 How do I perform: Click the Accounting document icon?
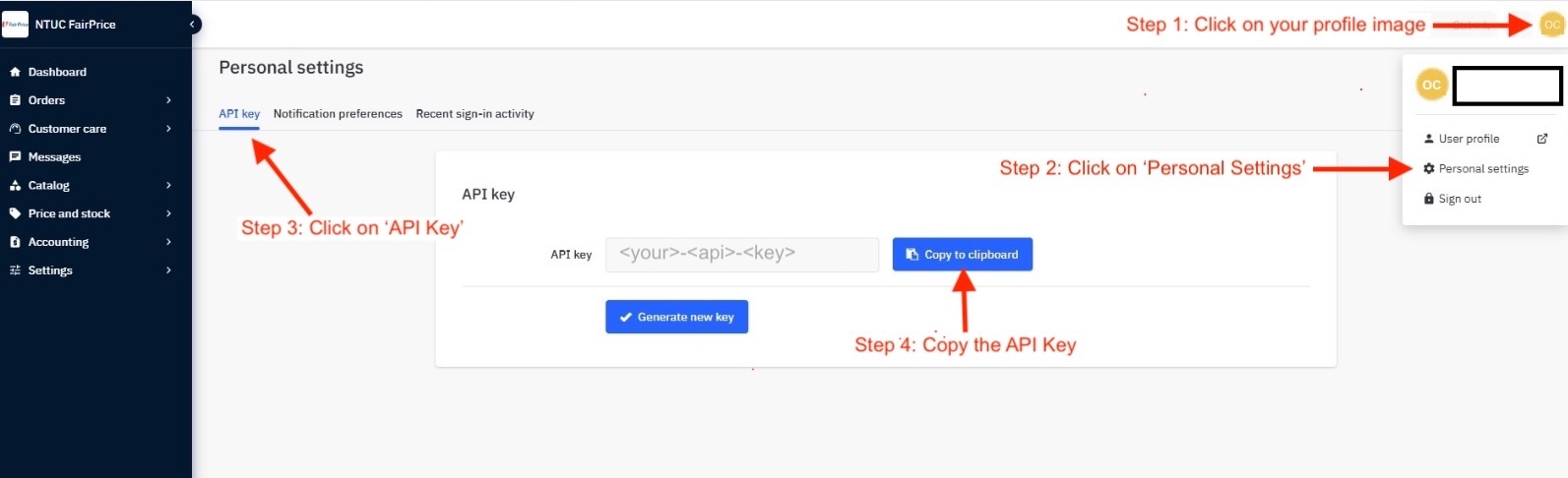click(15, 242)
